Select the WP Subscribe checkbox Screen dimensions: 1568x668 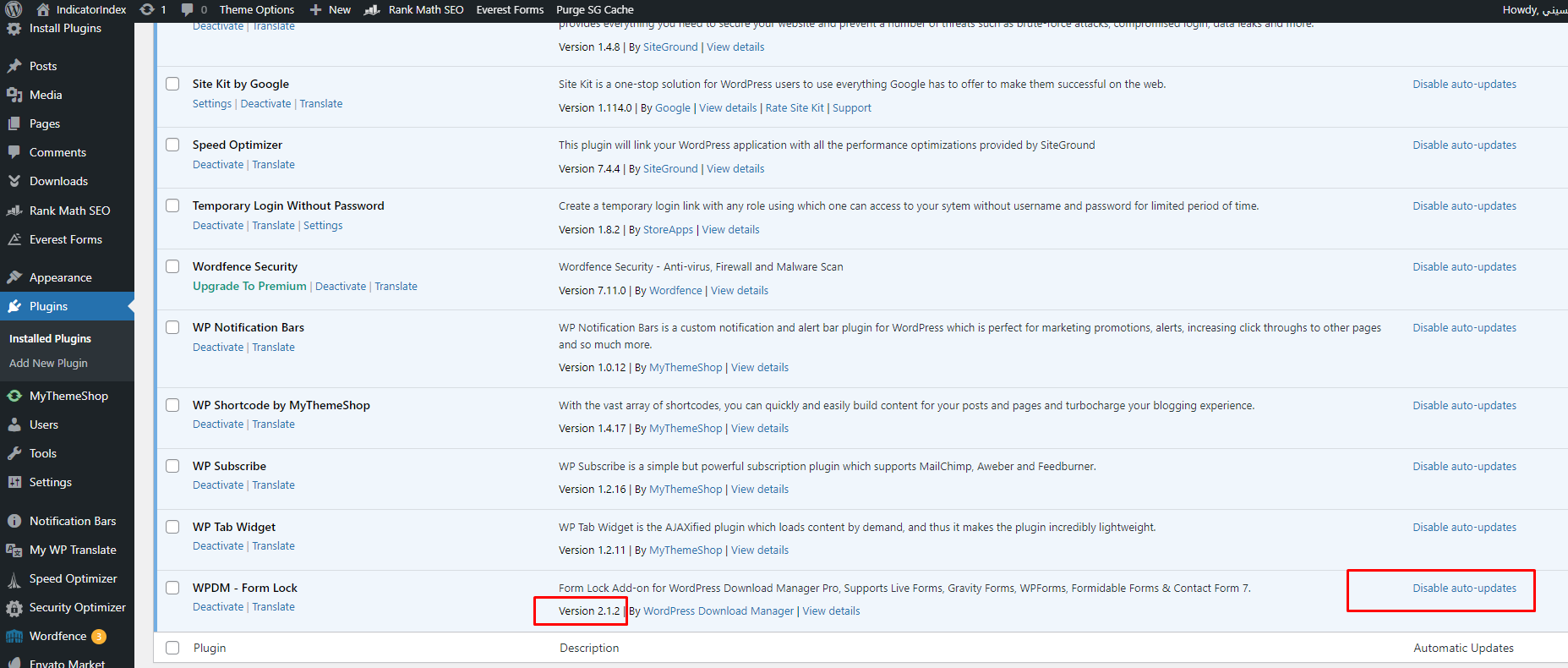(172, 466)
